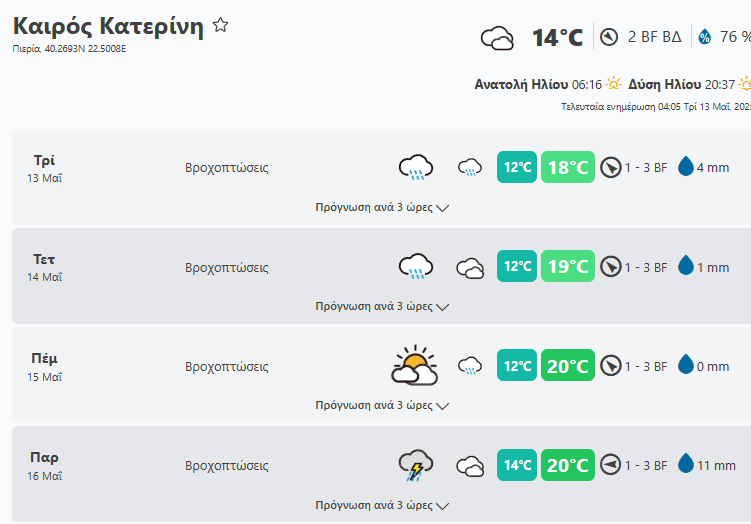The width and height of the screenshot is (751, 524).
Task: Select the Πέμ 15 Μαΐ day label
Action: tap(44, 366)
